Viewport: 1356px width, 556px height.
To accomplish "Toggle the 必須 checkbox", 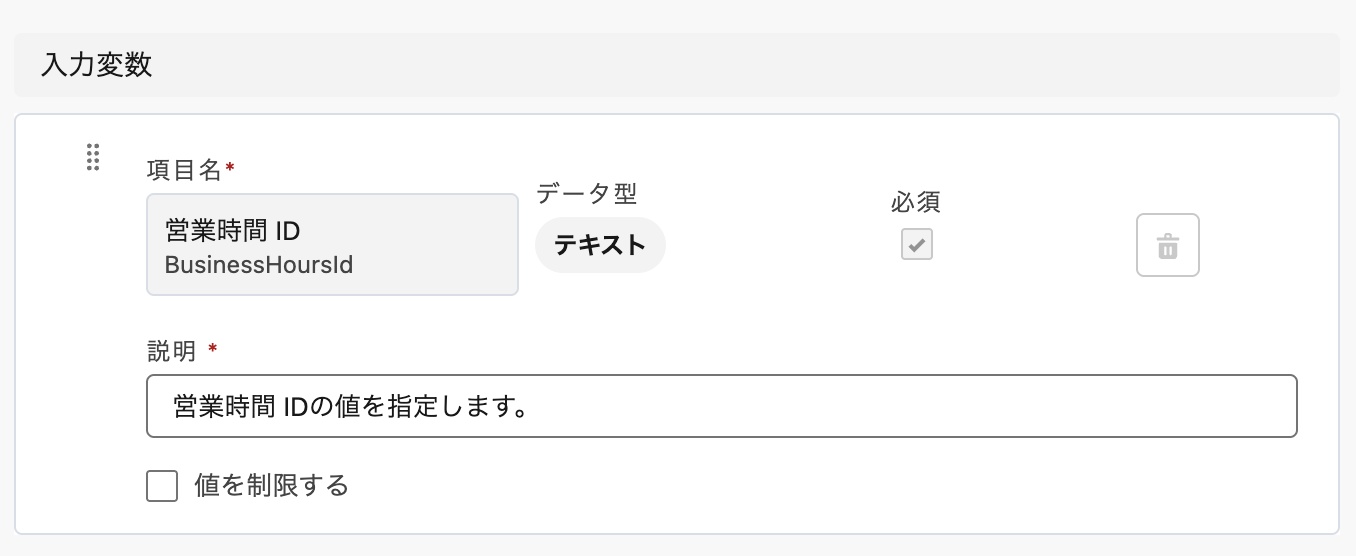I will (916, 245).
